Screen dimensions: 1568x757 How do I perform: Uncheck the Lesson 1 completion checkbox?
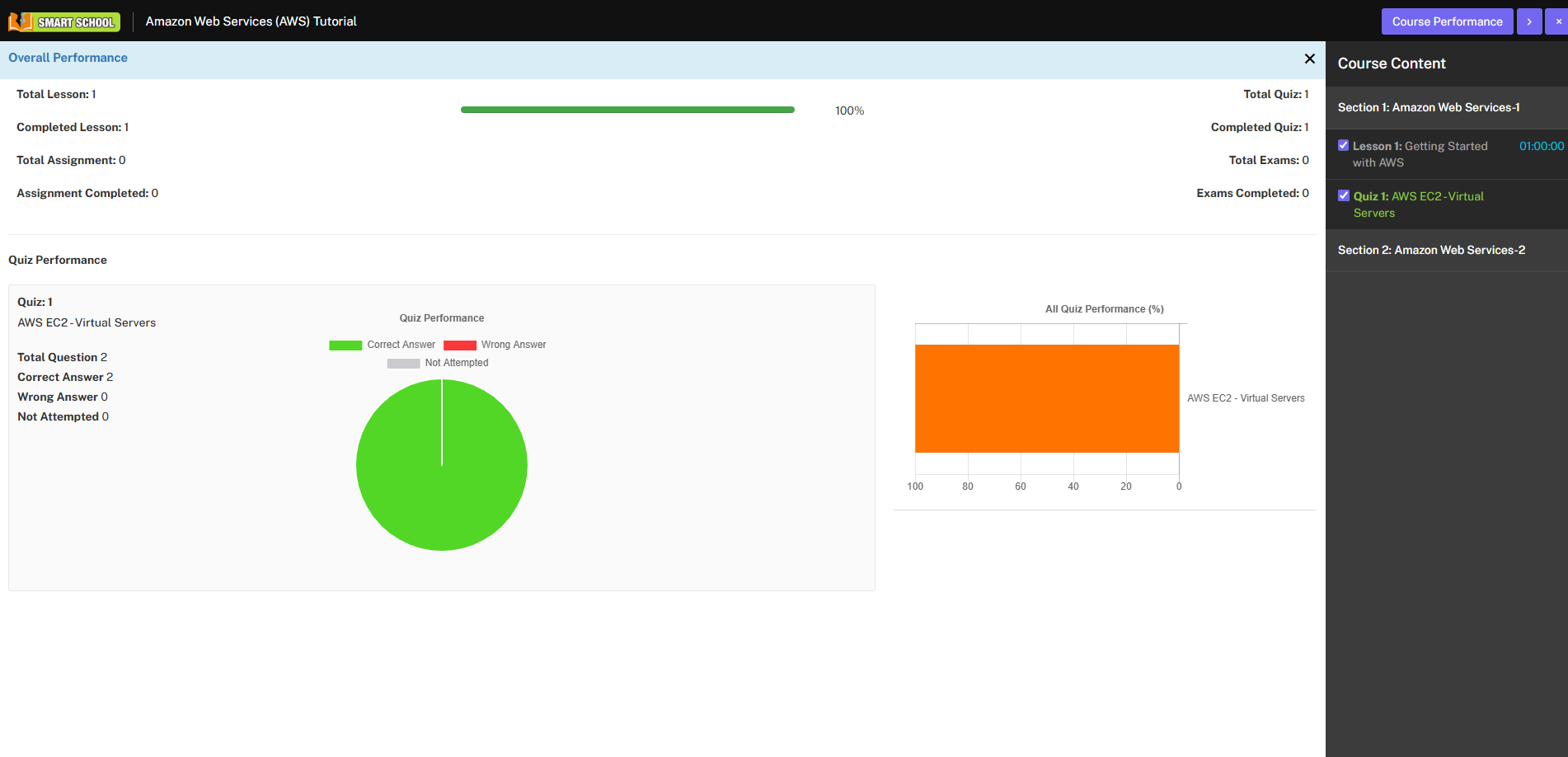[x=1343, y=144]
